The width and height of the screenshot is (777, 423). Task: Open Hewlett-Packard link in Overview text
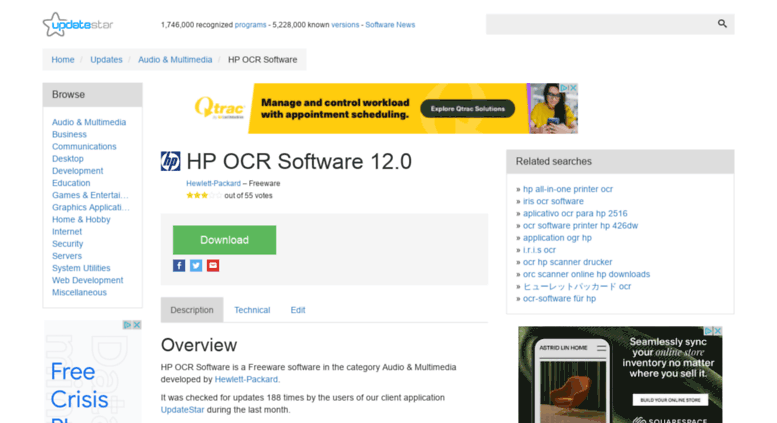(246, 379)
